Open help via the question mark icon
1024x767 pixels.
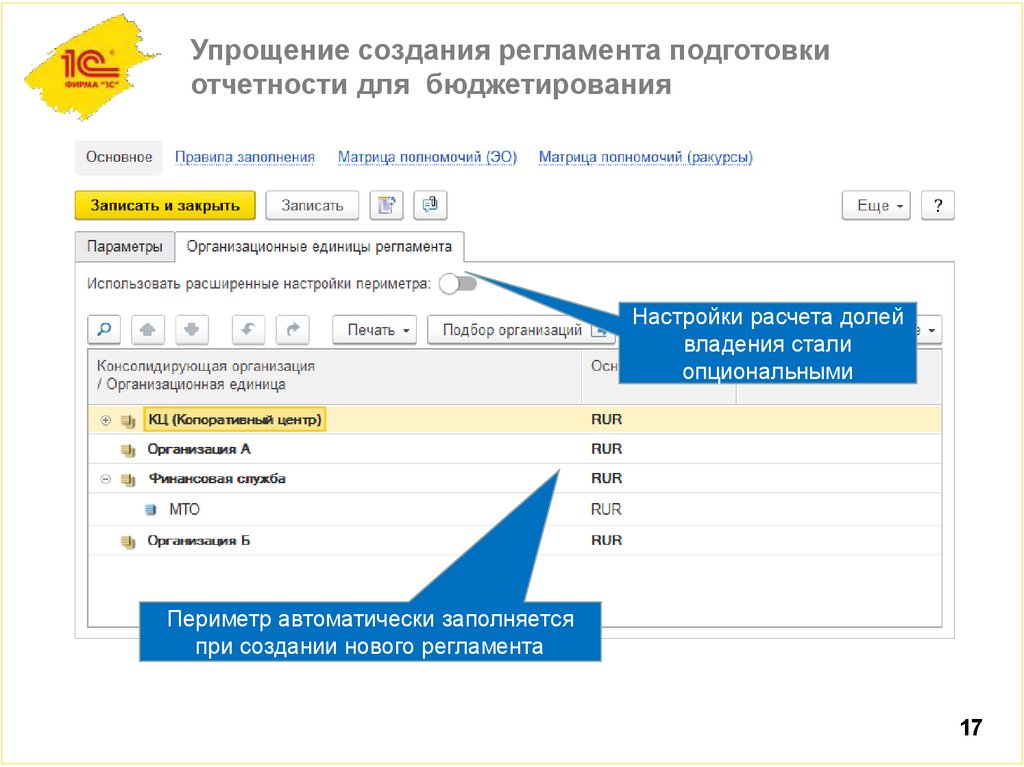937,204
